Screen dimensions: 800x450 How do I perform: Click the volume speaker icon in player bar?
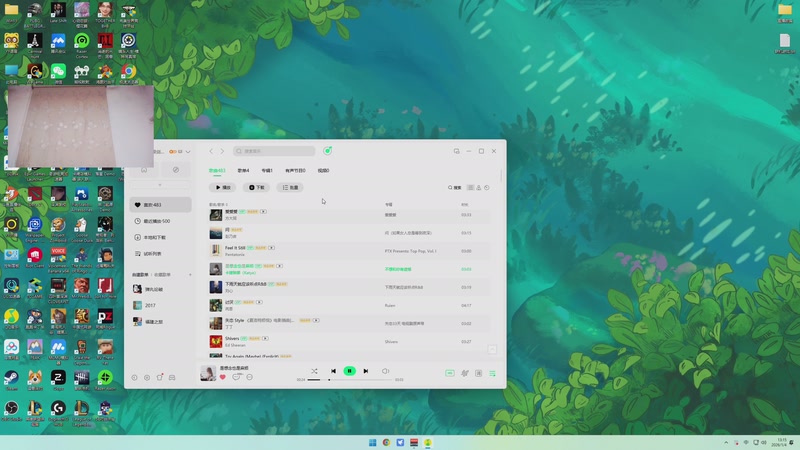[385, 371]
